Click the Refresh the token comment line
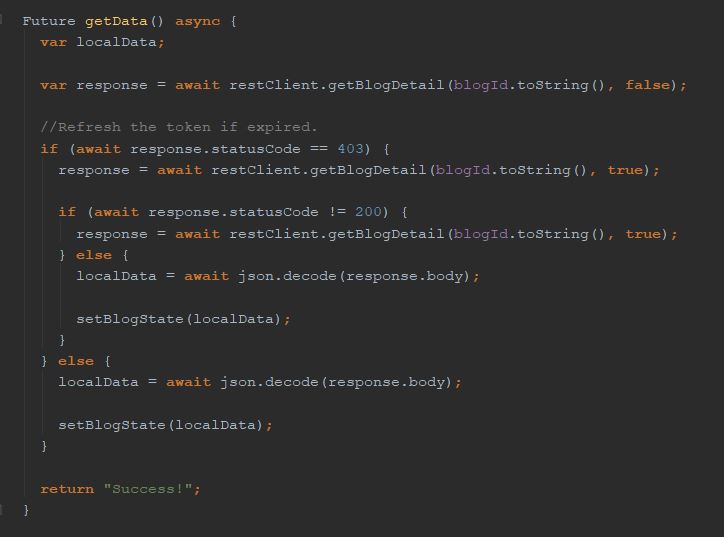The image size is (724, 537). (x=178, y=127)
